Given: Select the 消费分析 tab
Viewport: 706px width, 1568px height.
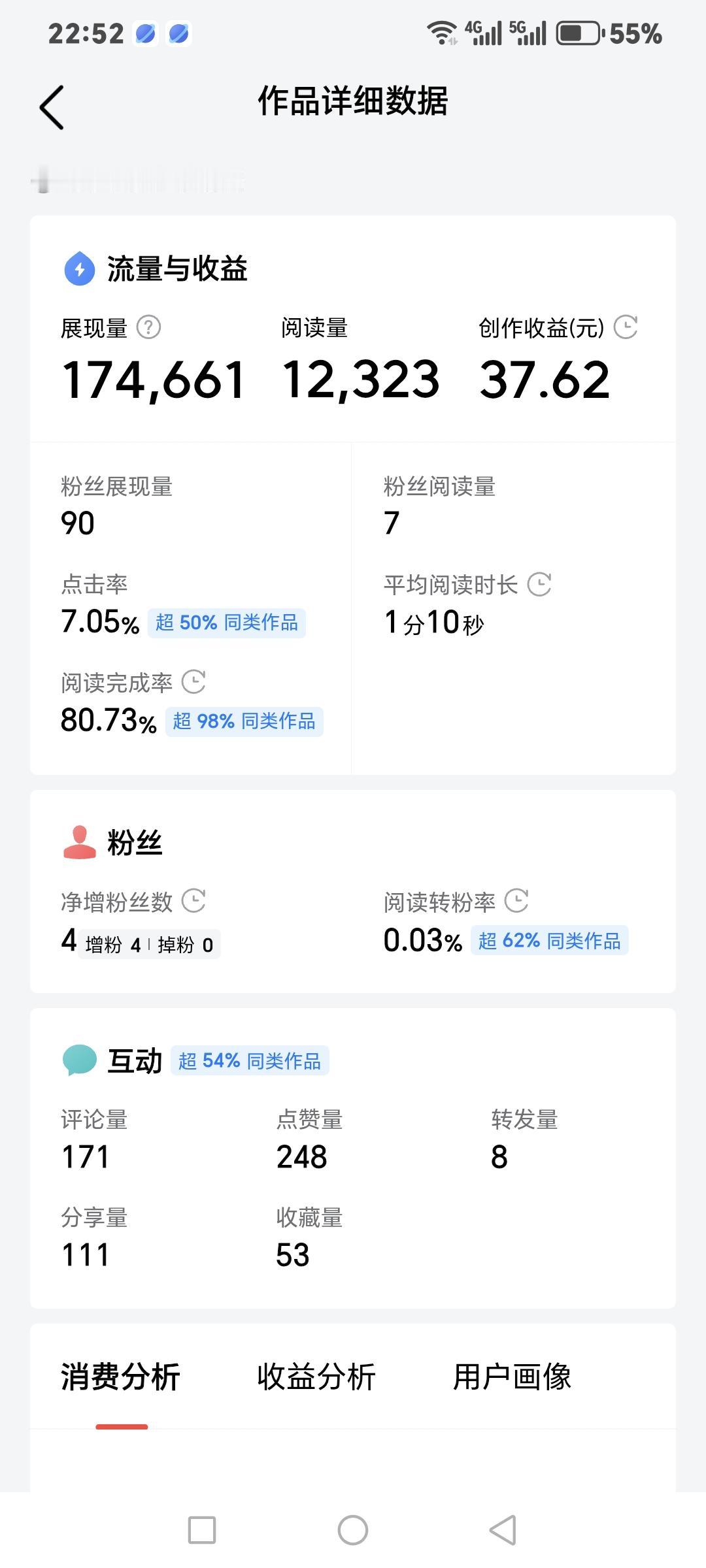Looking at the screenshot, I should click(x=120, y=1377).
